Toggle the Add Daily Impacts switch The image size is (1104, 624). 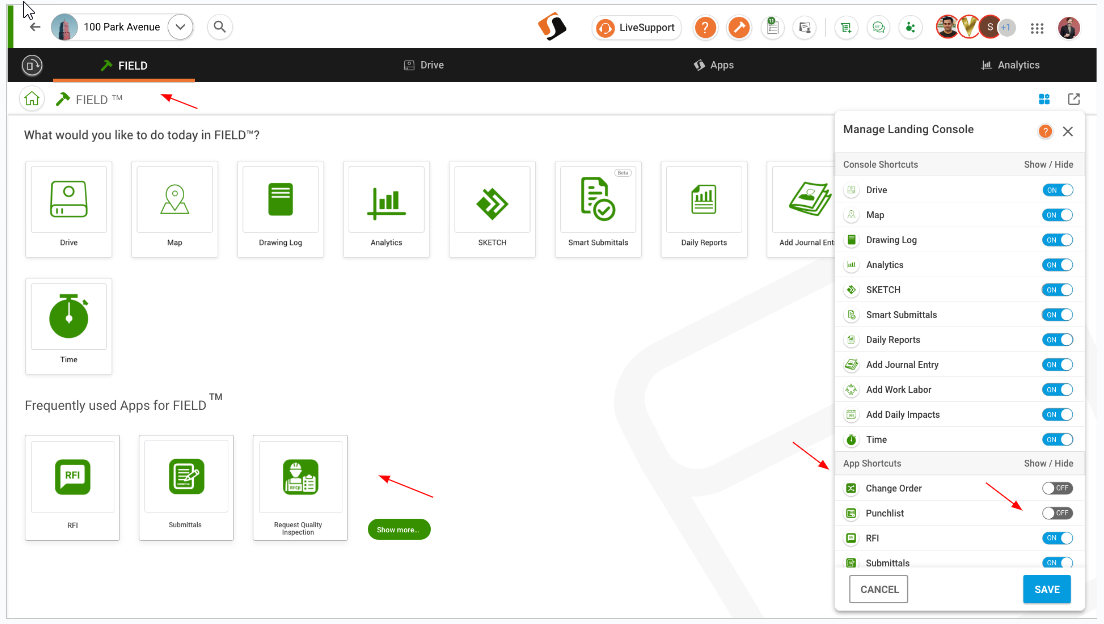click(1058, 415)
